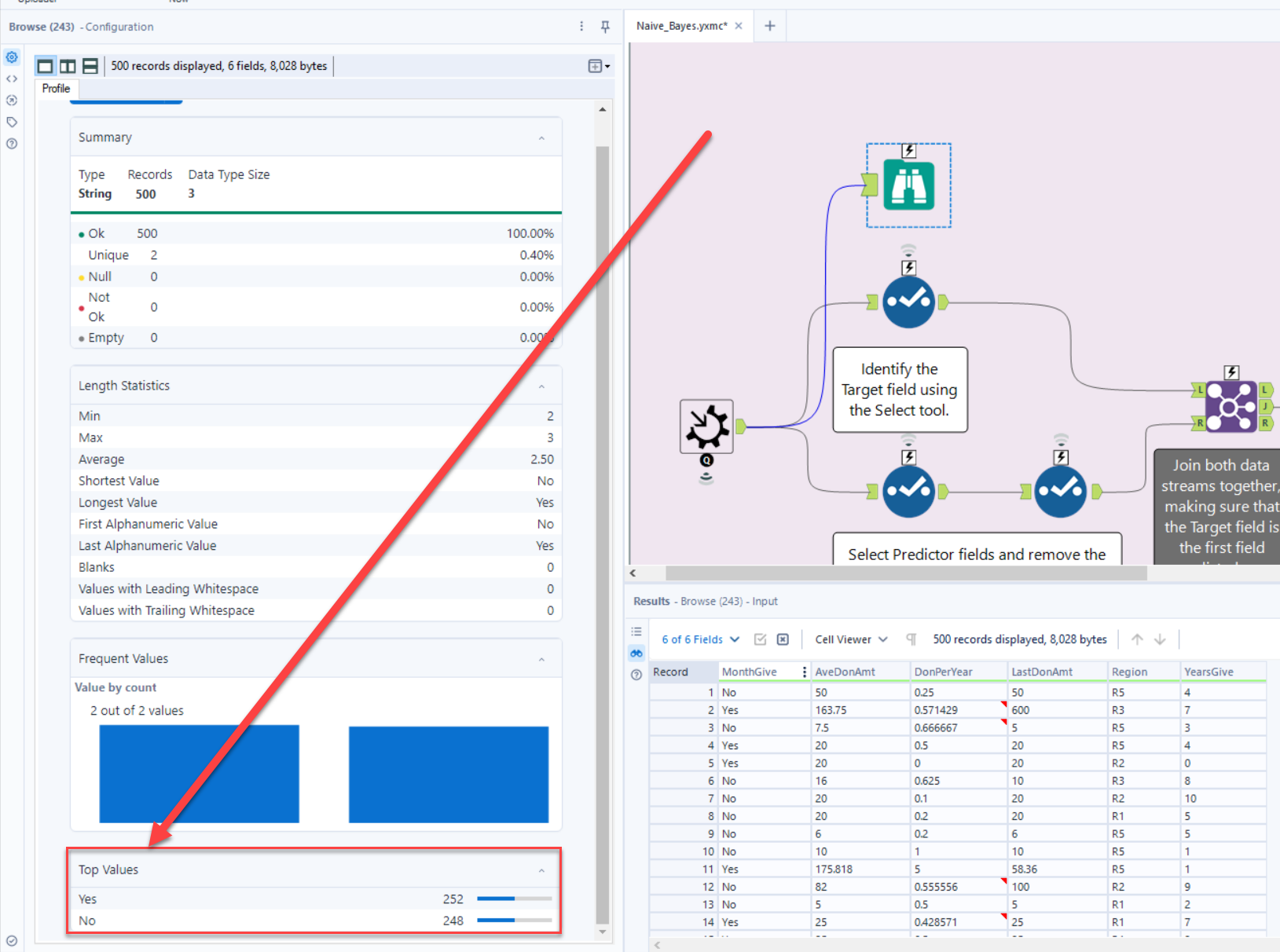Switch to the two-pane layout view

click(x=68, y=66)
